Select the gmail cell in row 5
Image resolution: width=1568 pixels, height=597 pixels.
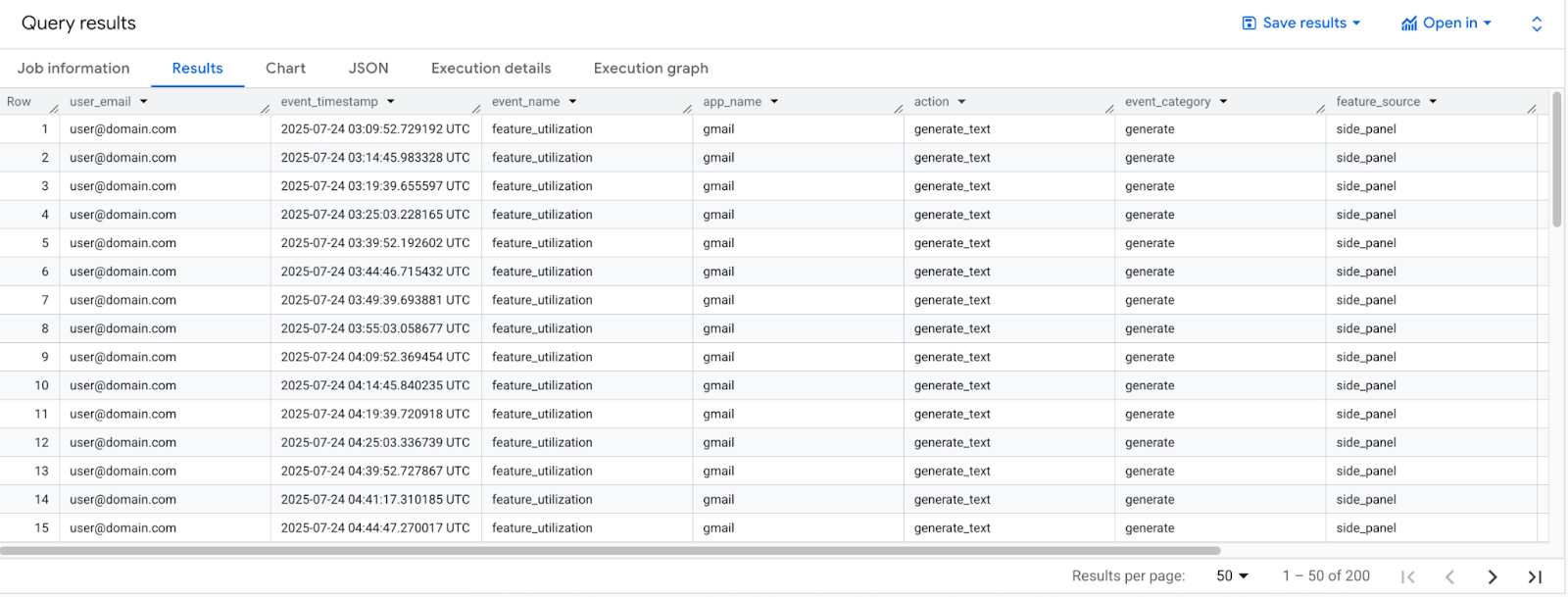click(718, 243)
